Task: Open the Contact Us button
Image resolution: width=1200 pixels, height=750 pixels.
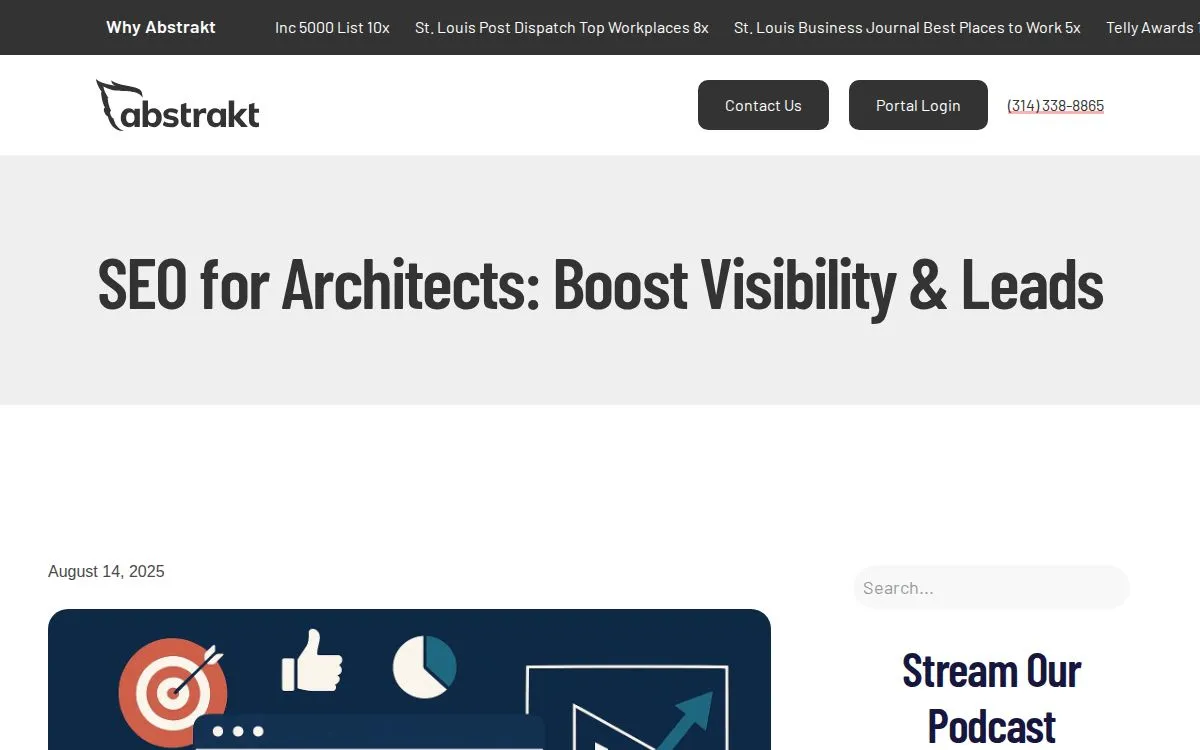Action: [x=763, y=105]
